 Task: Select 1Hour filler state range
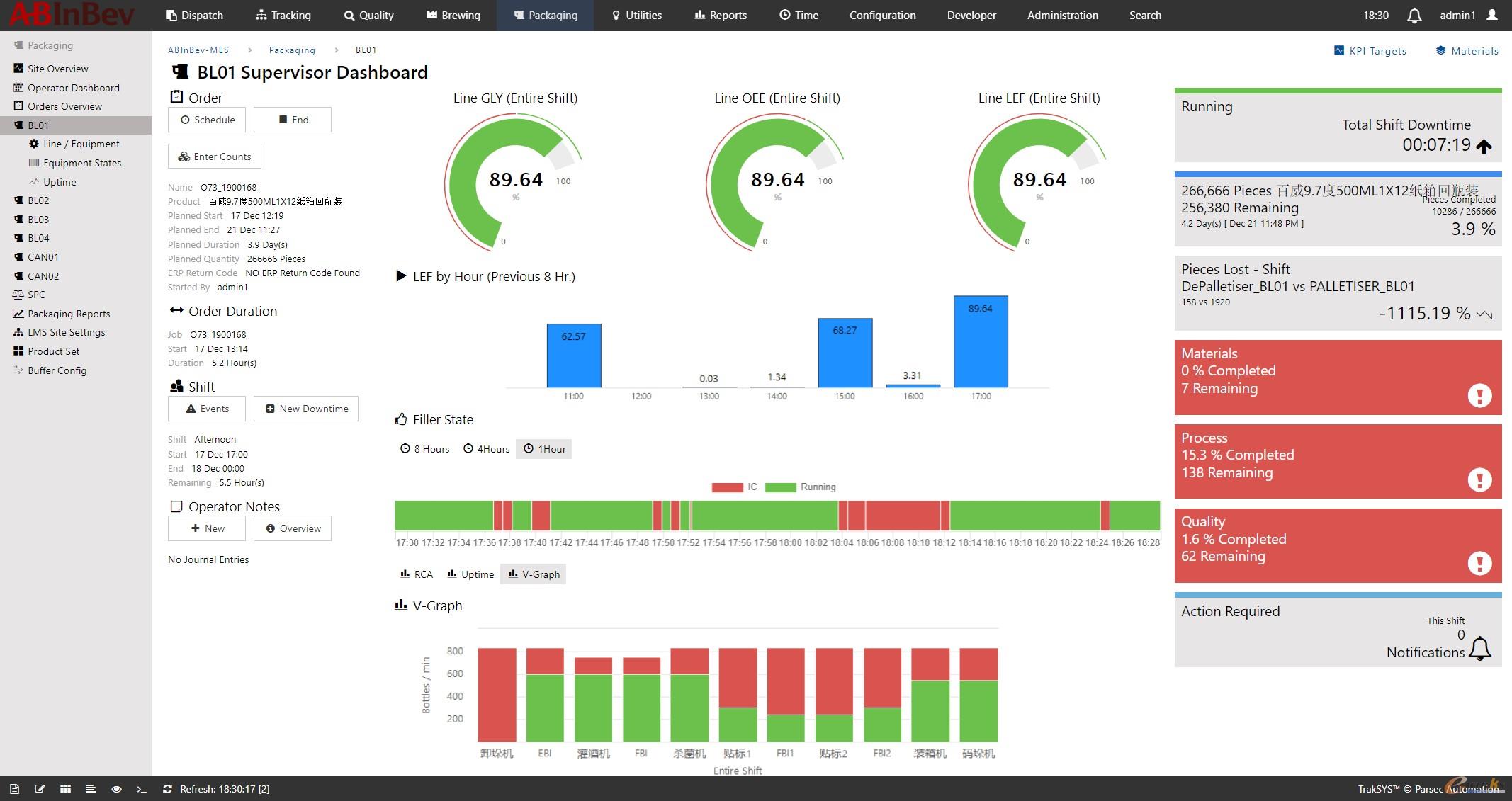(544, 449)
